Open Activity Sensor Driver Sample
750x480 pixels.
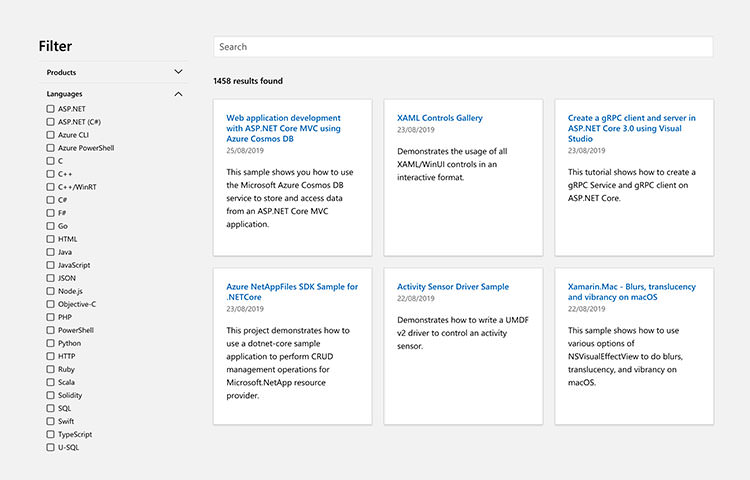click(452, 287)
